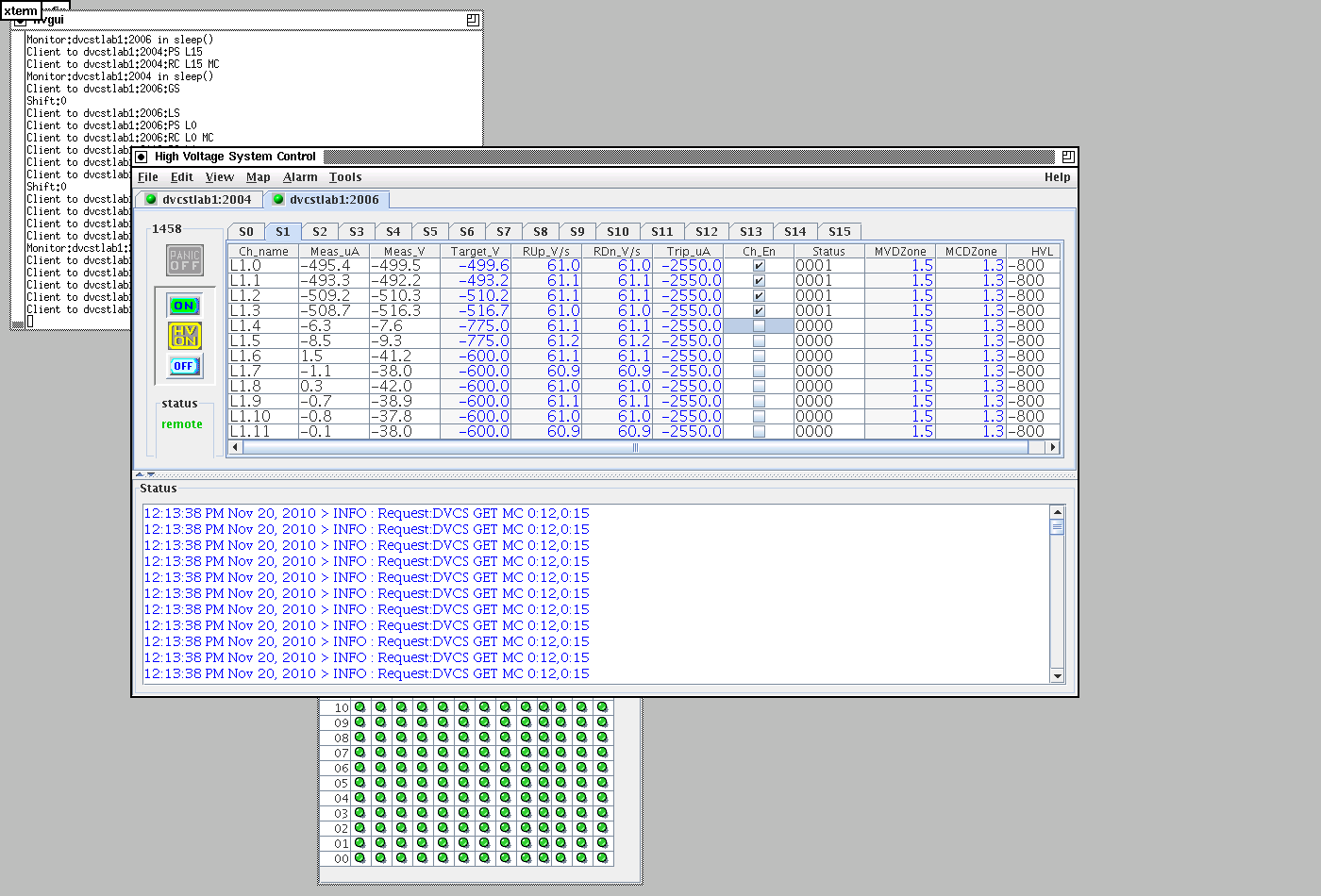1321x896 pixels.
Task: Uncheck Ch_En for channel L1.3
Action: pyautogui.click(x=759, y=311)
